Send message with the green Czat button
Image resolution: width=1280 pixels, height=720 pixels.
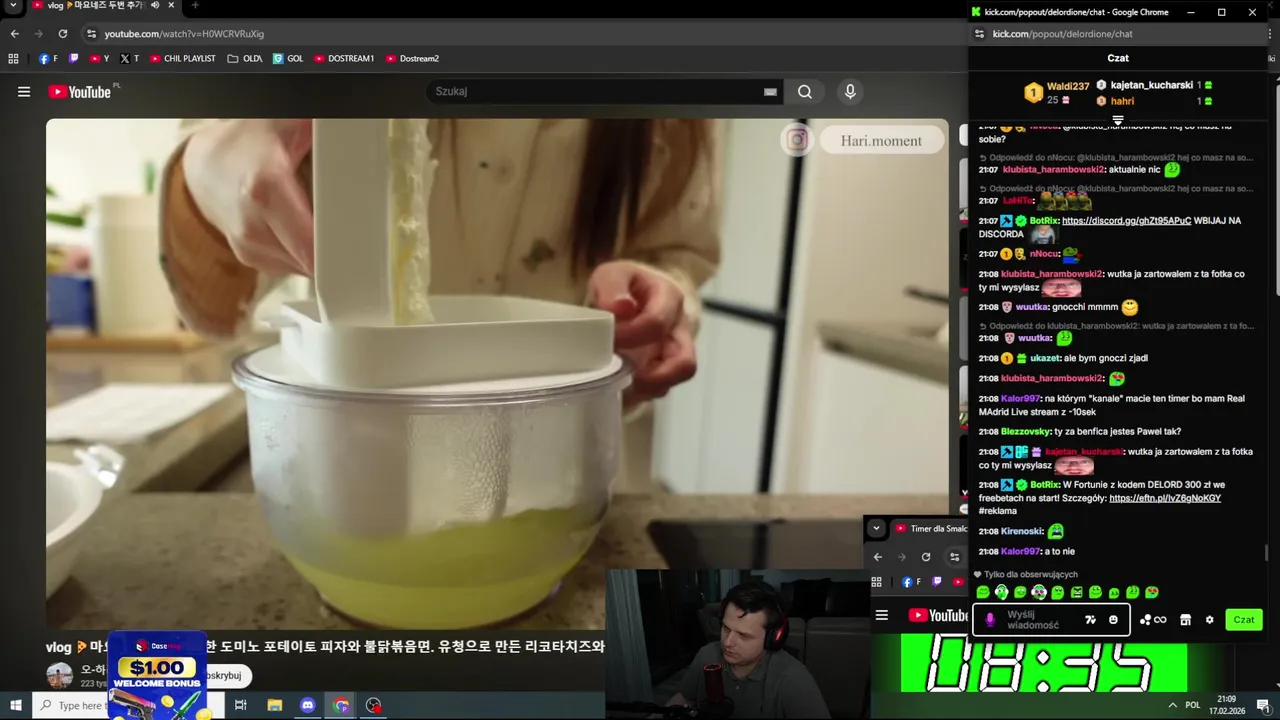click(x=1244, y=620)
